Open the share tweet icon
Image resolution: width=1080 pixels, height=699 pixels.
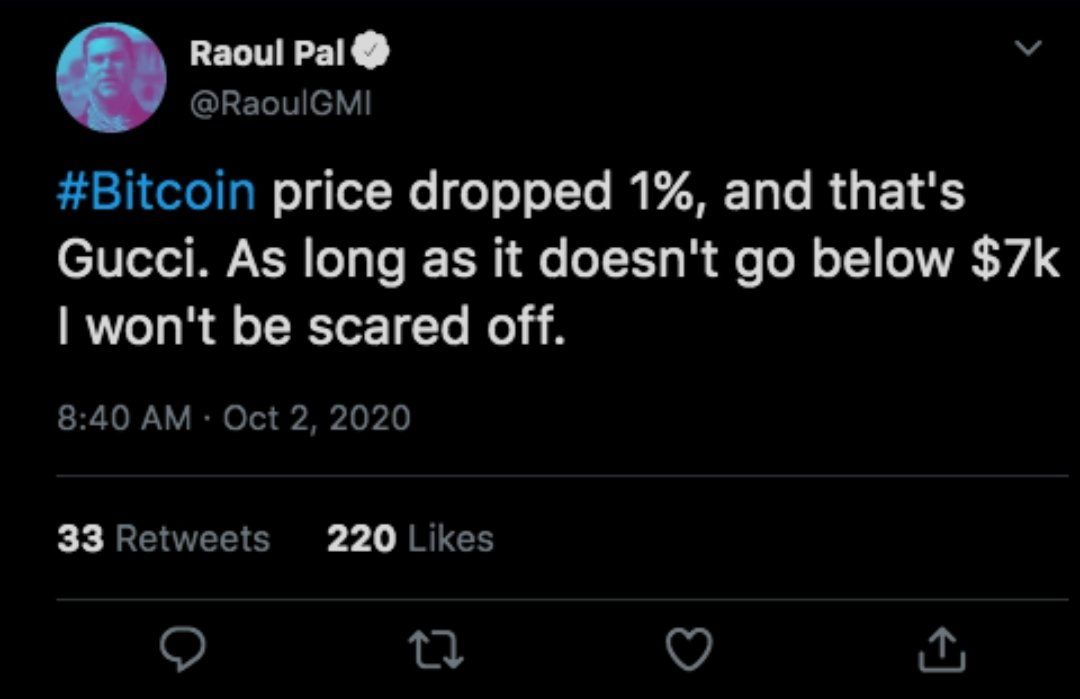point(942,649)
